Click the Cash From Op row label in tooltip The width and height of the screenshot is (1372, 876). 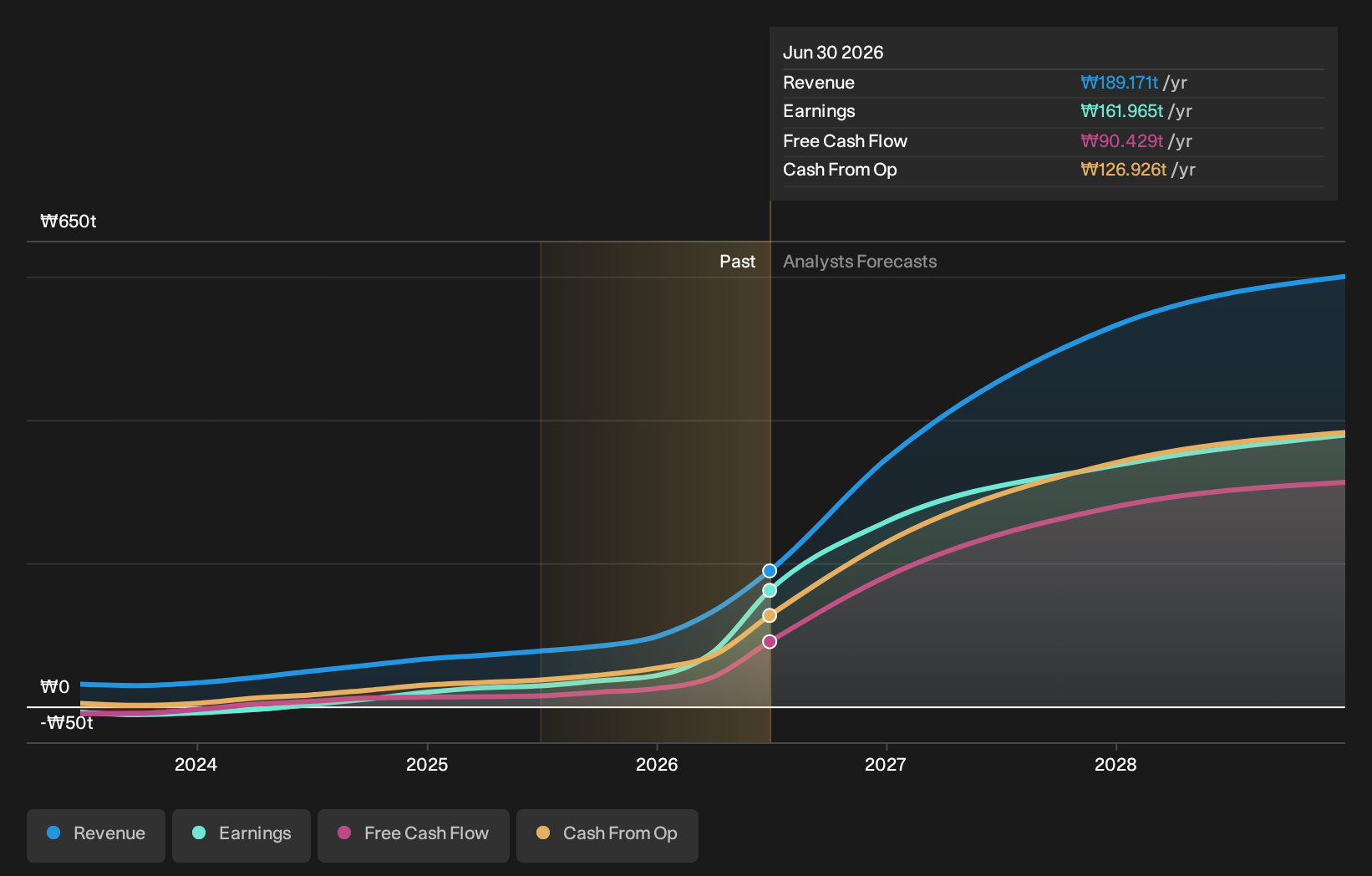click(840, 170)
